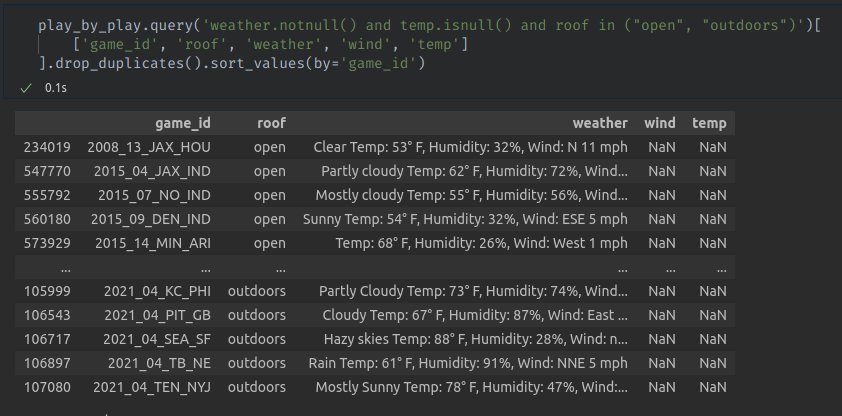The height and width of the screenshot is (416, 842).
Task: Click row index 573929
Action: tap(47, 243)
